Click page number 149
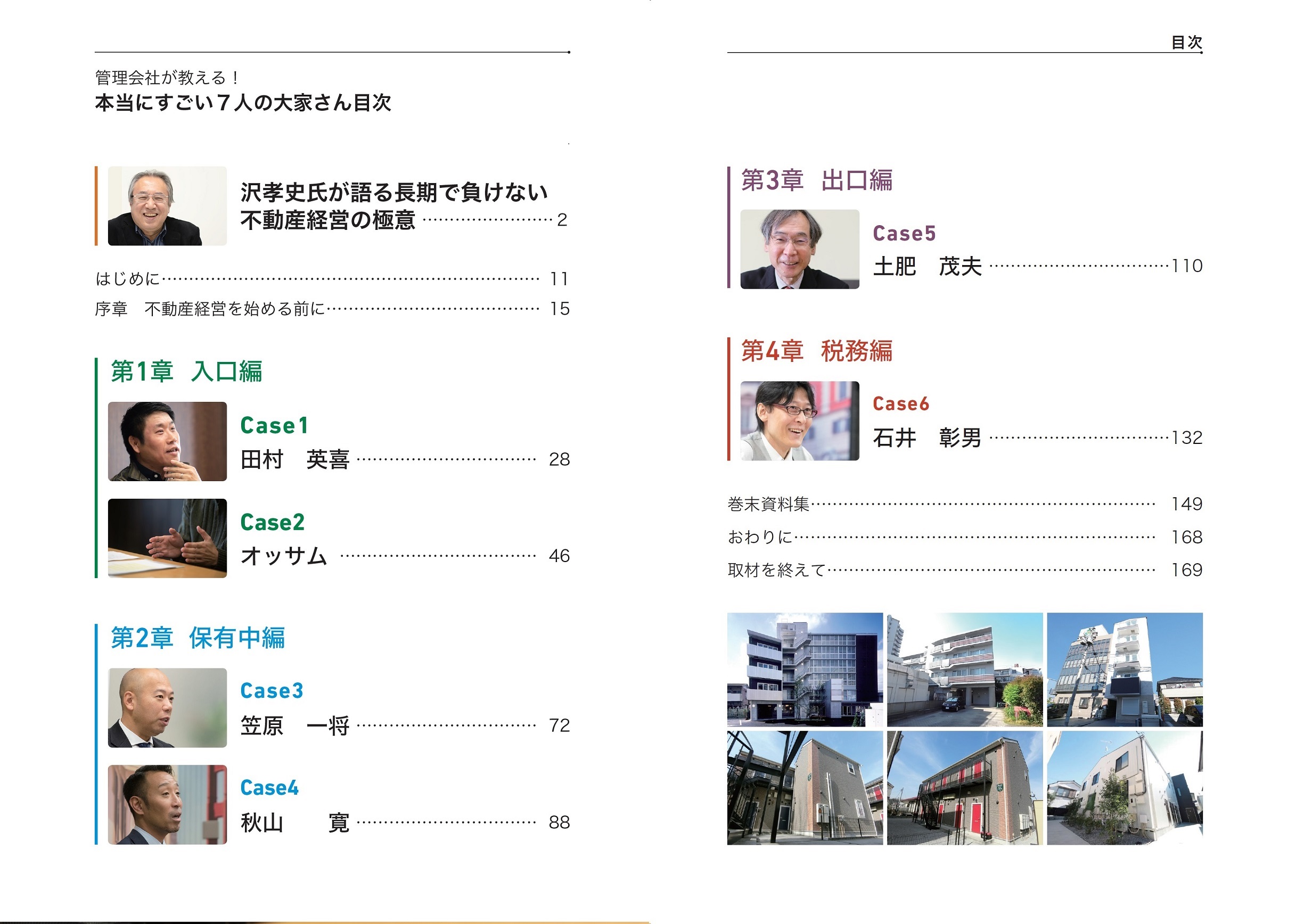 (x=1187, y=504)
